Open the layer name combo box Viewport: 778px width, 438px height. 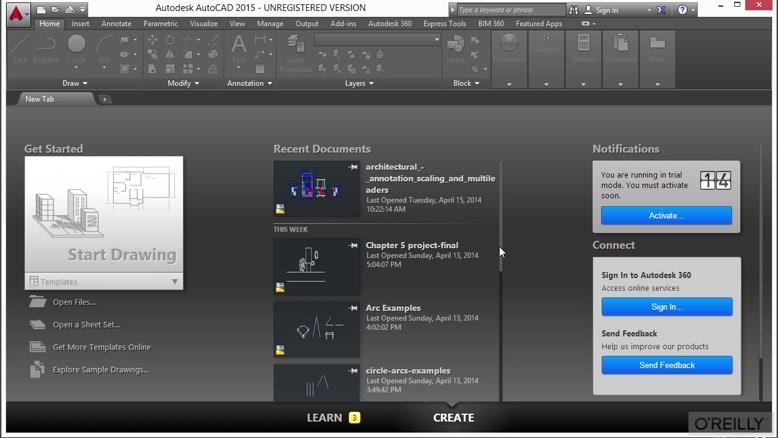[378, 40]
